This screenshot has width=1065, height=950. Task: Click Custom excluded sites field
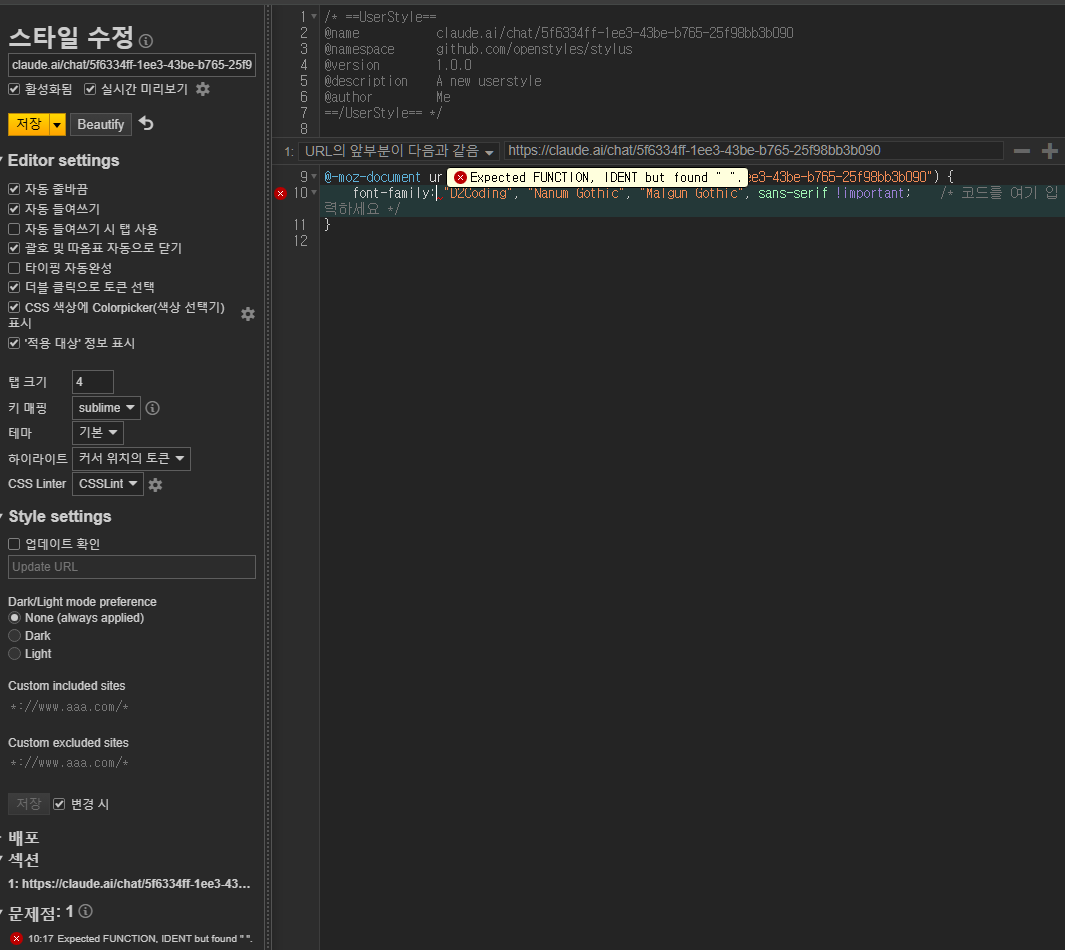tap(132, 763)
